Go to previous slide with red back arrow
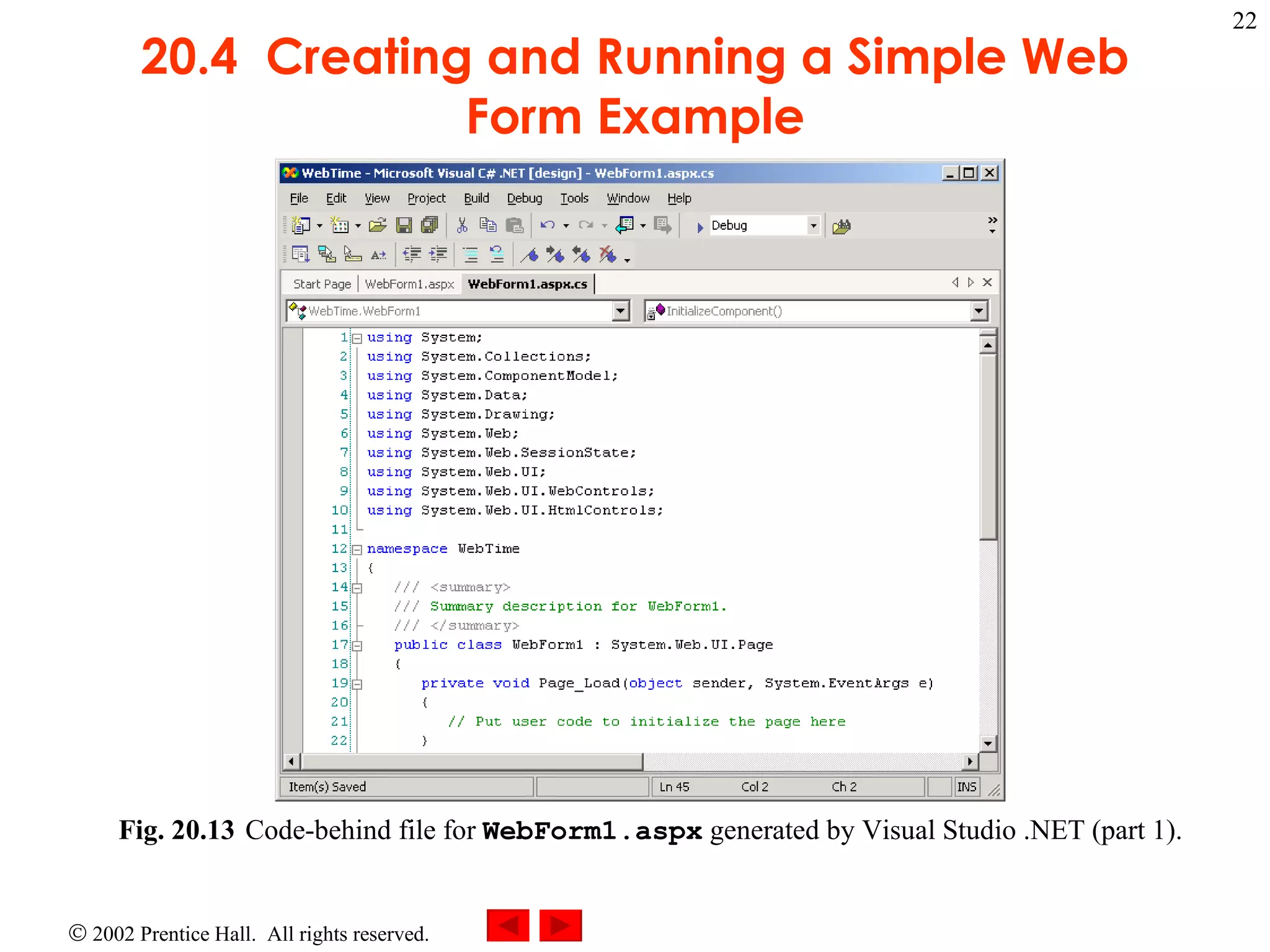 tap(508, 925)
